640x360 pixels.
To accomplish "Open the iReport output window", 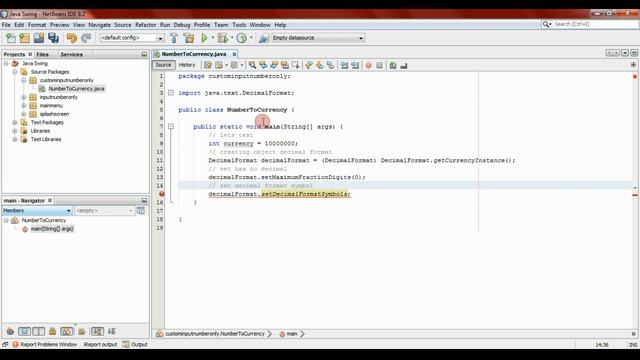I will 100,344.
